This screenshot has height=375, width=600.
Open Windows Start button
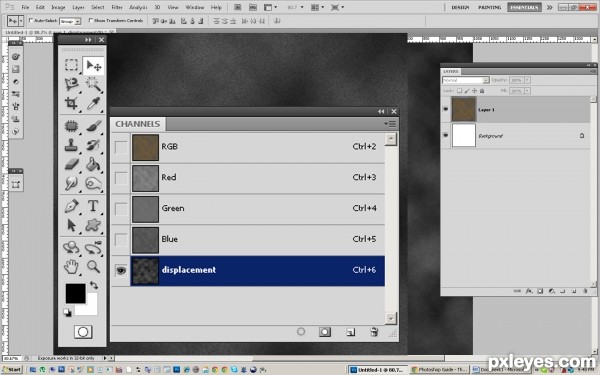coord(12,369)
